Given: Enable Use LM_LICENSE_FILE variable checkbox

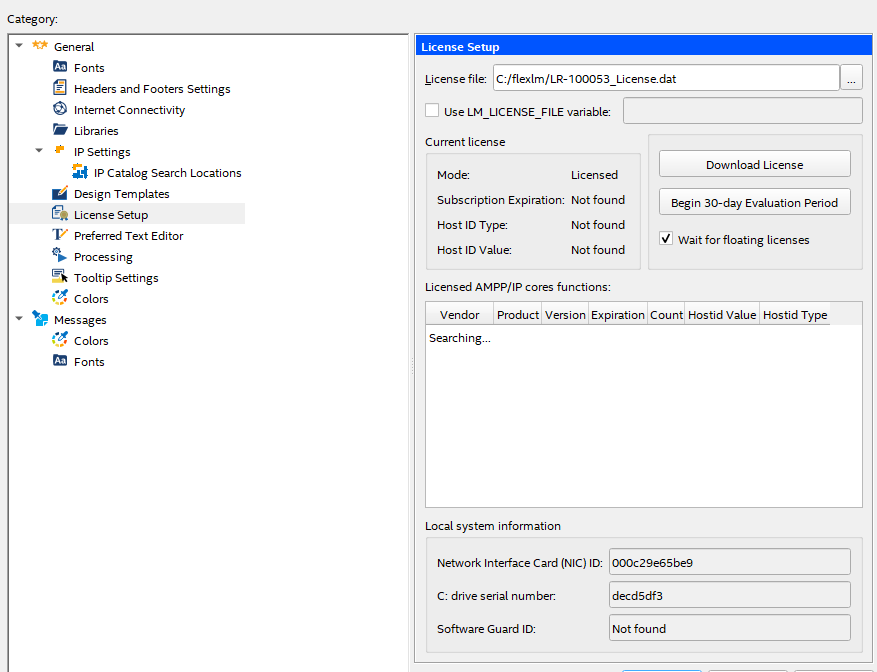Looking at the screenshot, I should pos(432,111).
